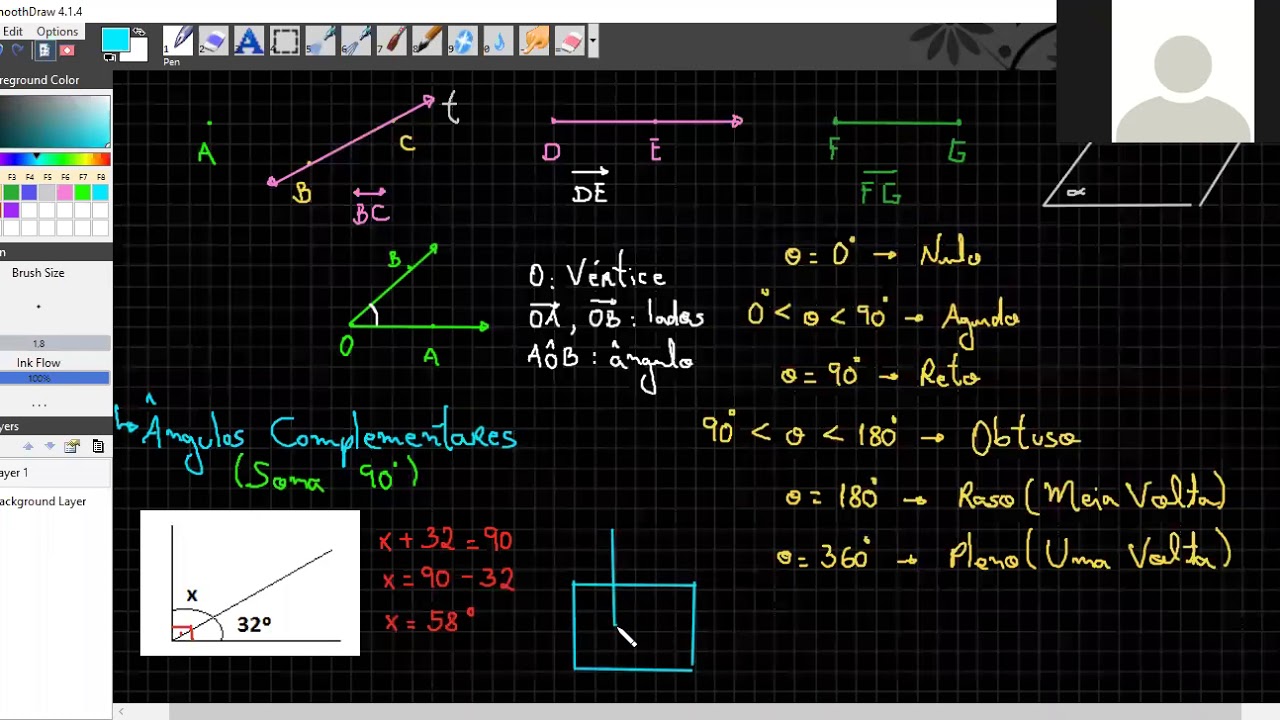Open the Edit menu

[12, 32]
